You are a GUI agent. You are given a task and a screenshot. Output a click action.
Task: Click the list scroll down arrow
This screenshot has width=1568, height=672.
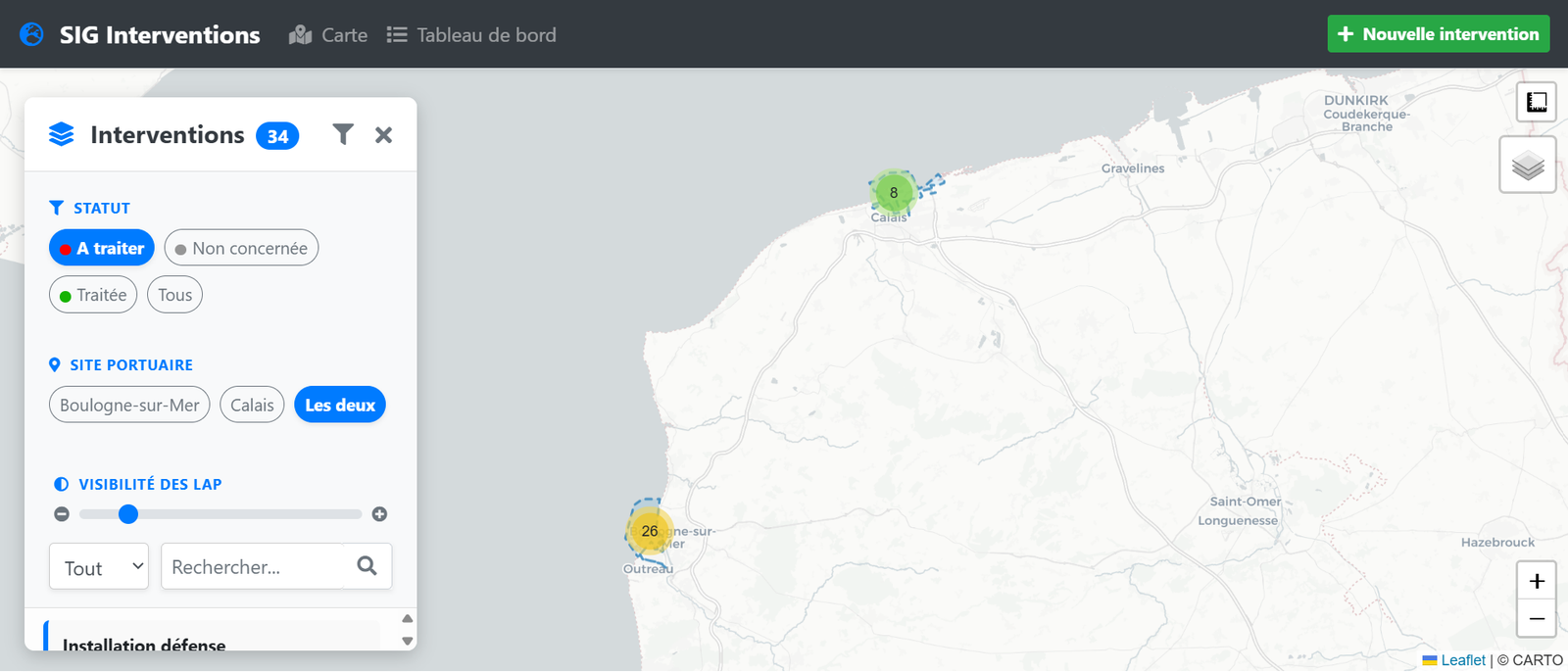point(408,642)
